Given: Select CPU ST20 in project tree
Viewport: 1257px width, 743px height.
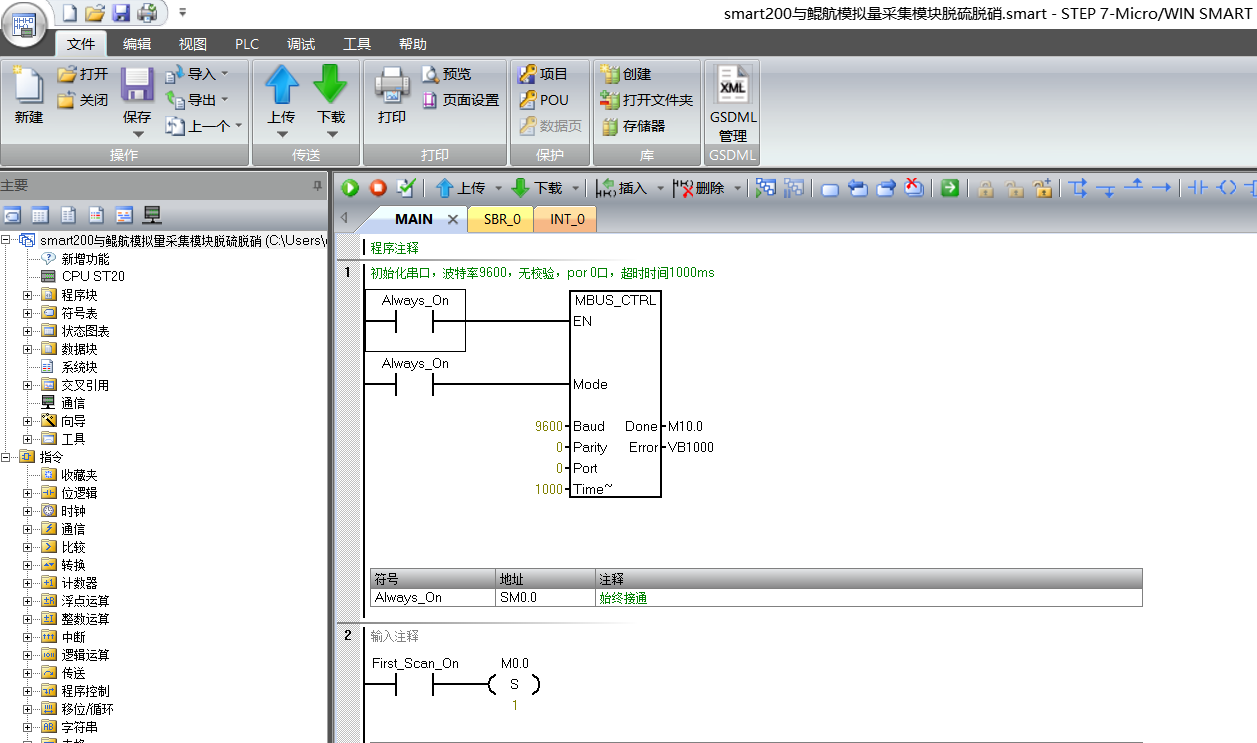Looking at the screenshot, I should (x=93, y=277).
